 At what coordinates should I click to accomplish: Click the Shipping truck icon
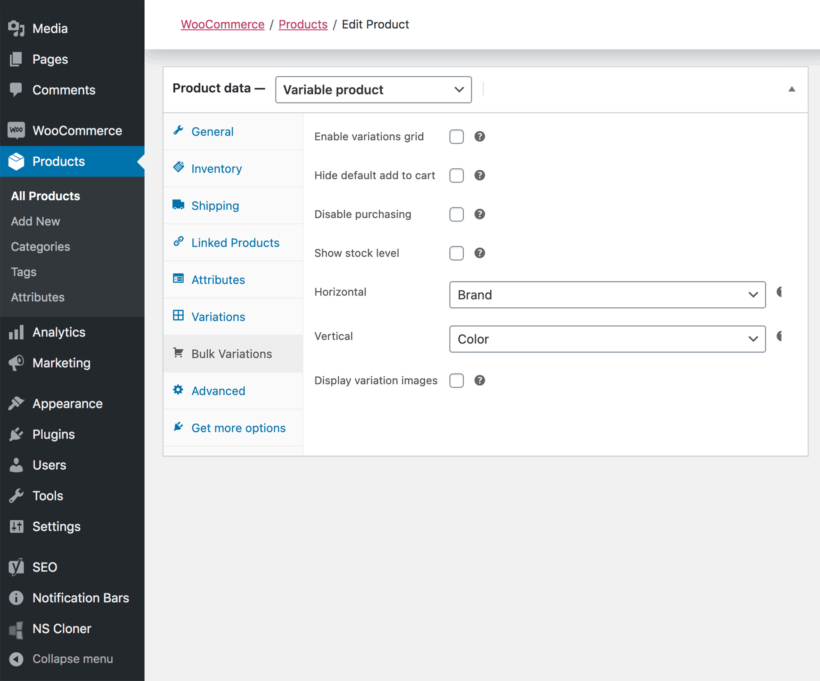click(x=180, y=206)
